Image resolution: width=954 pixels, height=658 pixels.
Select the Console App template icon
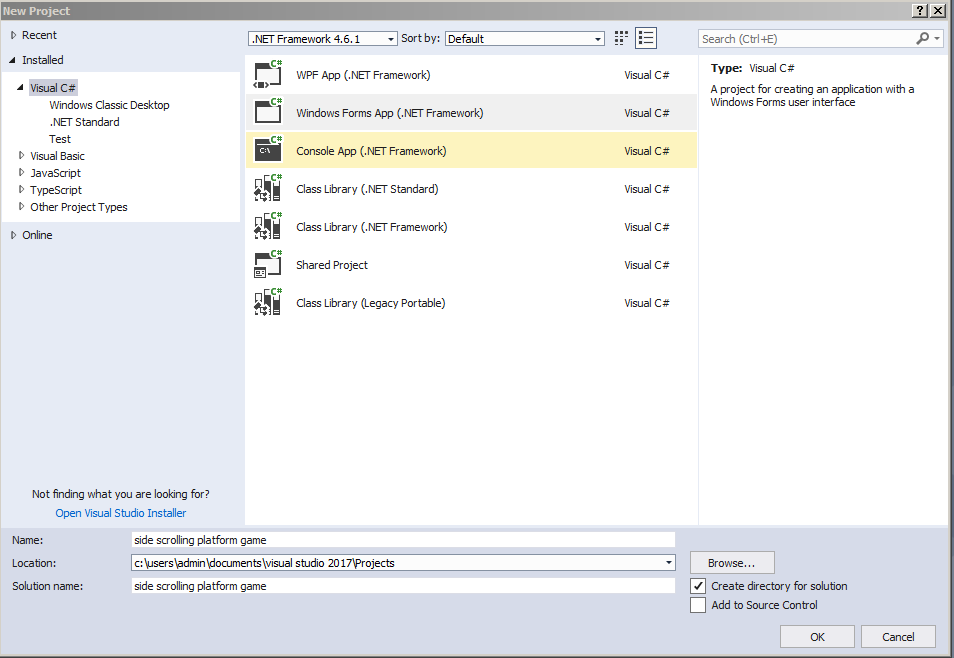(x=268, y=151)
